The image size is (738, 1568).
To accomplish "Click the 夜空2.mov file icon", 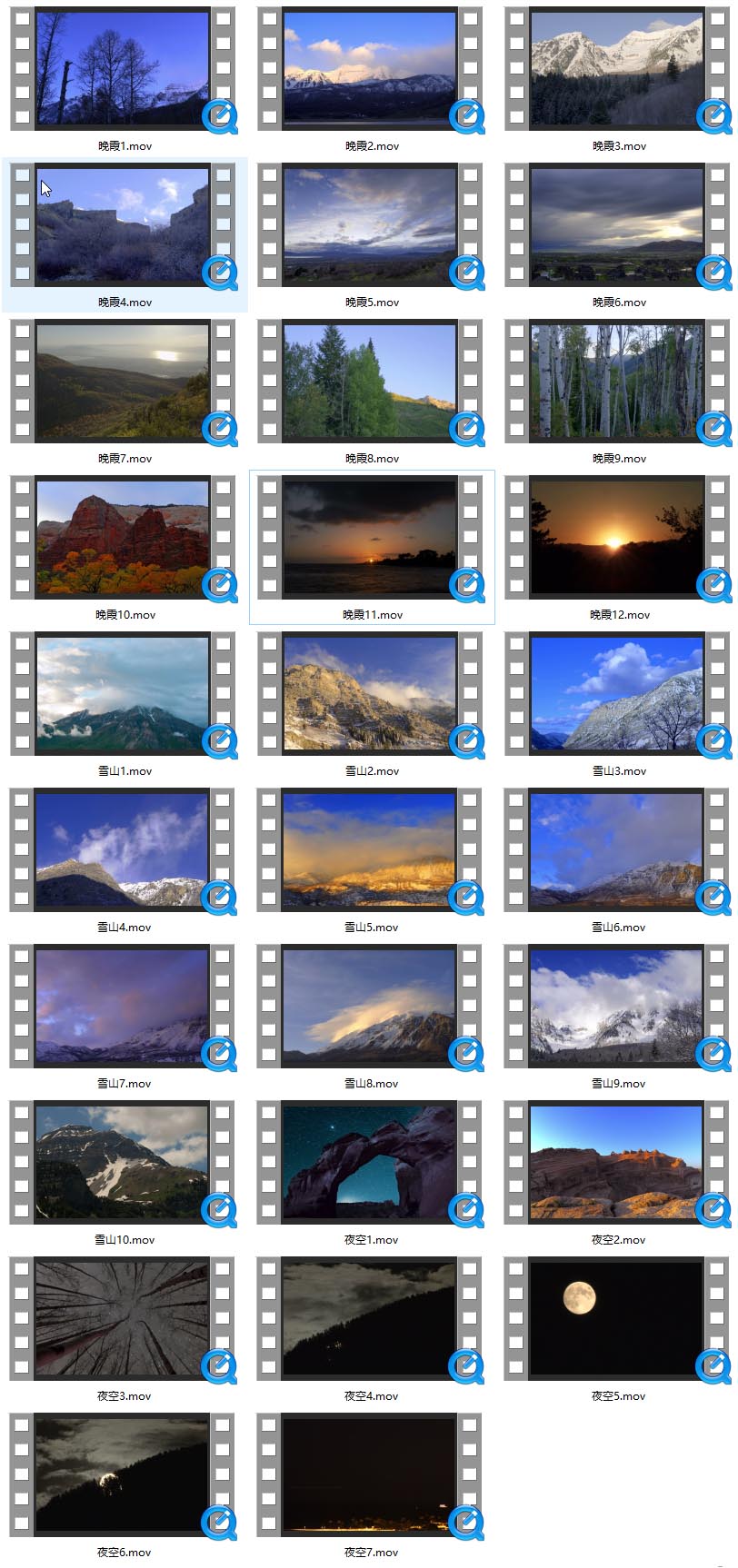I will (x=617, y=1163).
